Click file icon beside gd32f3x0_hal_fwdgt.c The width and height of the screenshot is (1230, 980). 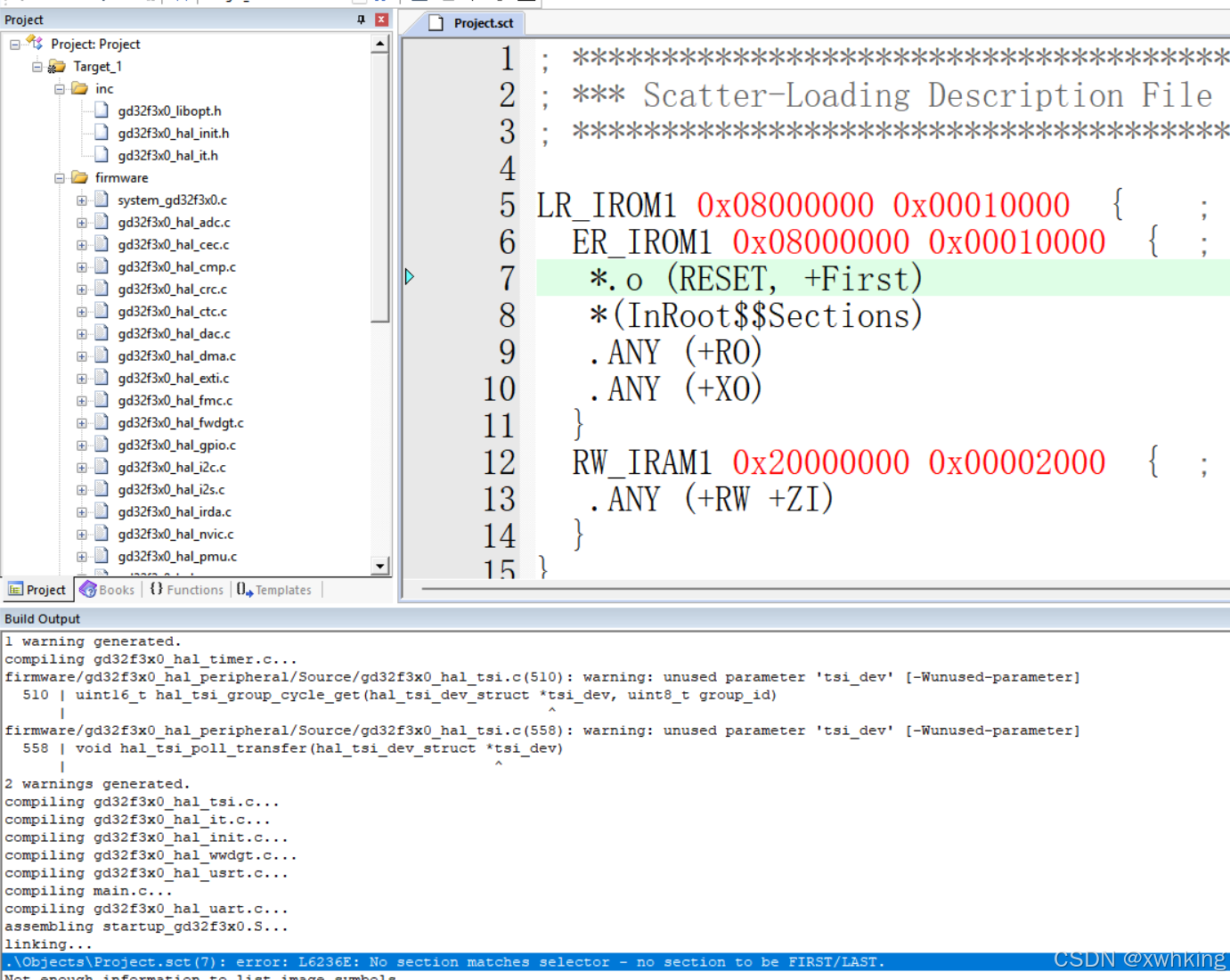(x=102, y=422)
